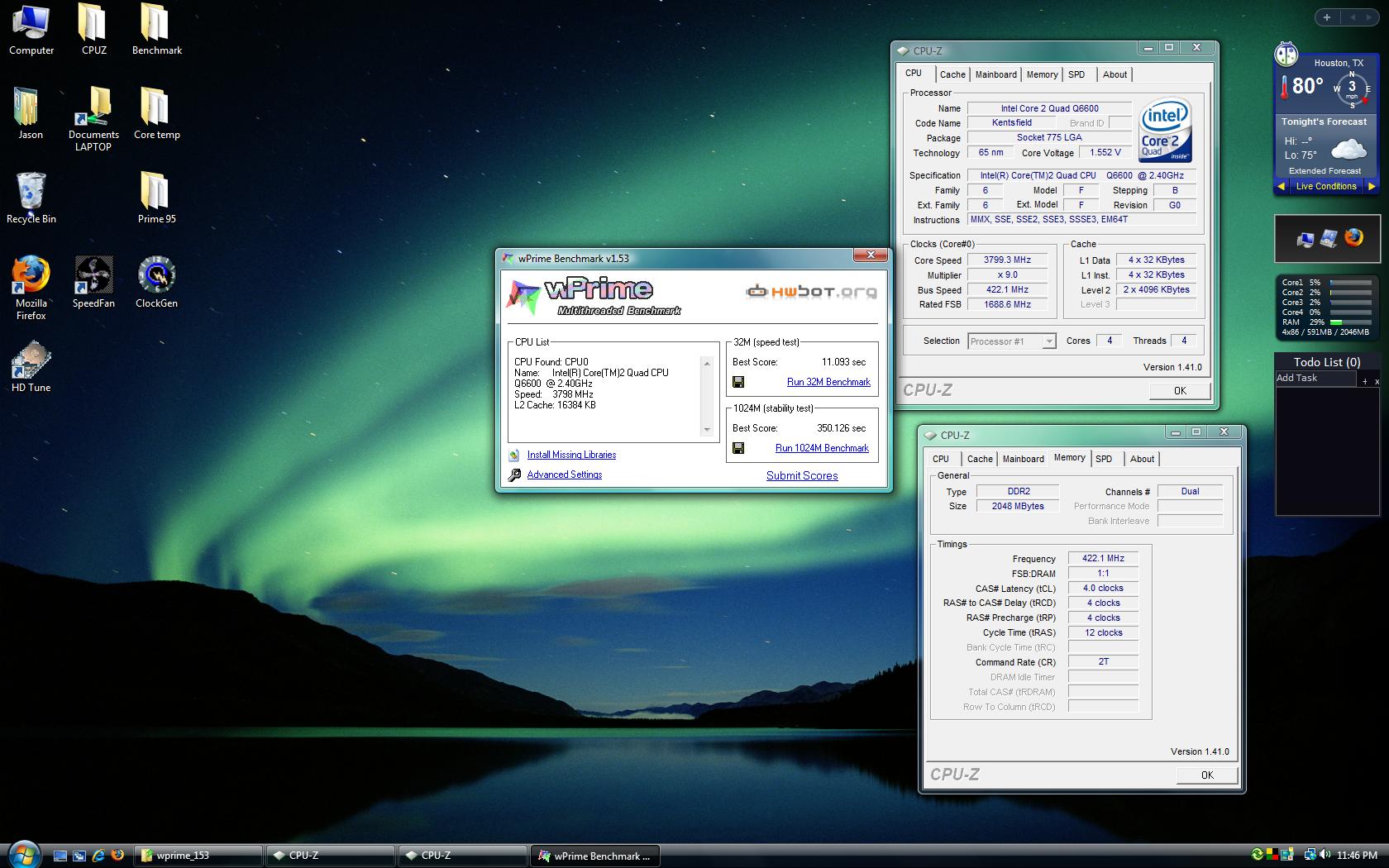Launch HD Tune desktop shortcut
Screen dimensions: 1389x868
coord(31,366)
